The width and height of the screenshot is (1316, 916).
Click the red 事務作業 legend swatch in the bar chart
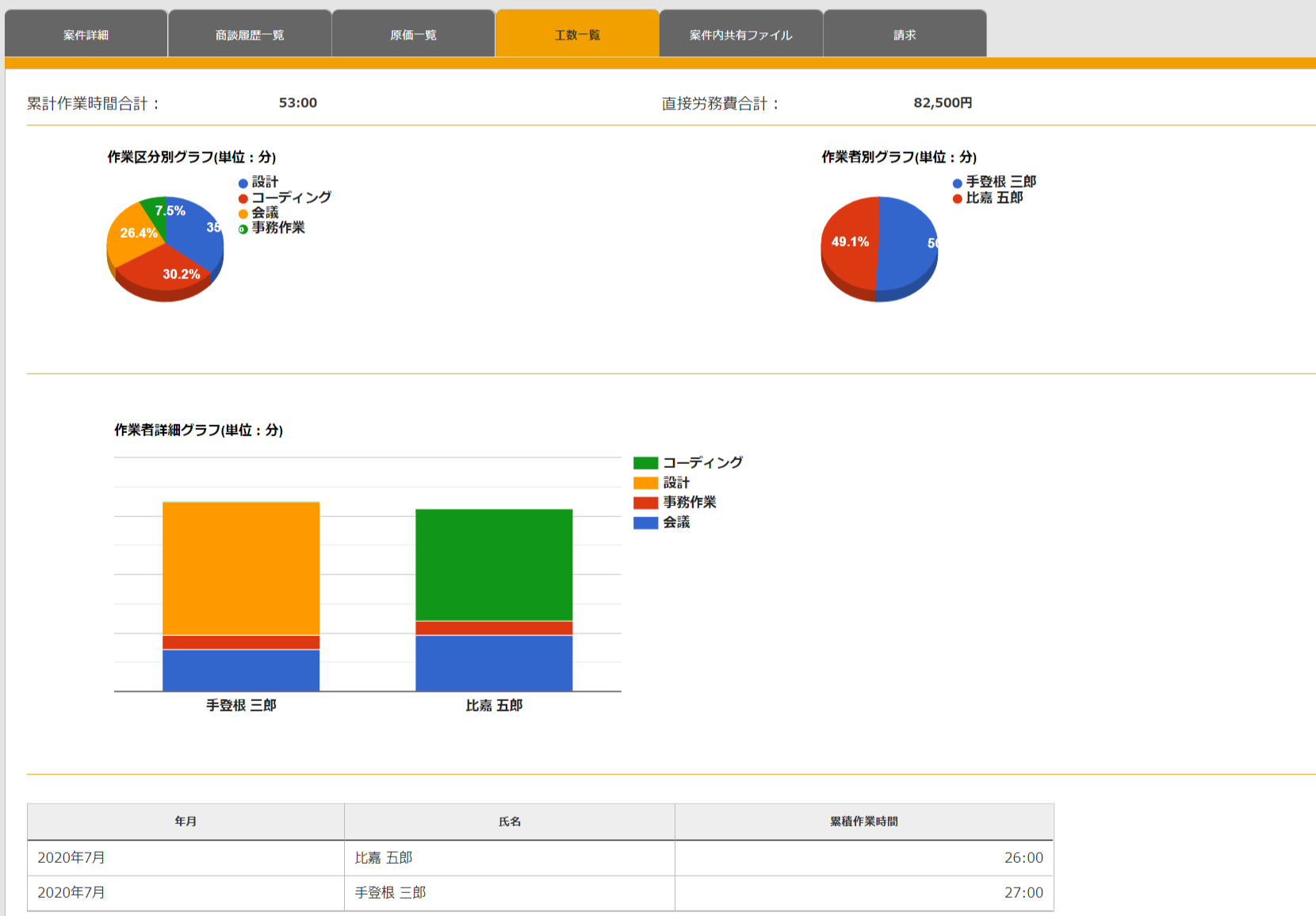pyautogui.click(x=646, y=503)
